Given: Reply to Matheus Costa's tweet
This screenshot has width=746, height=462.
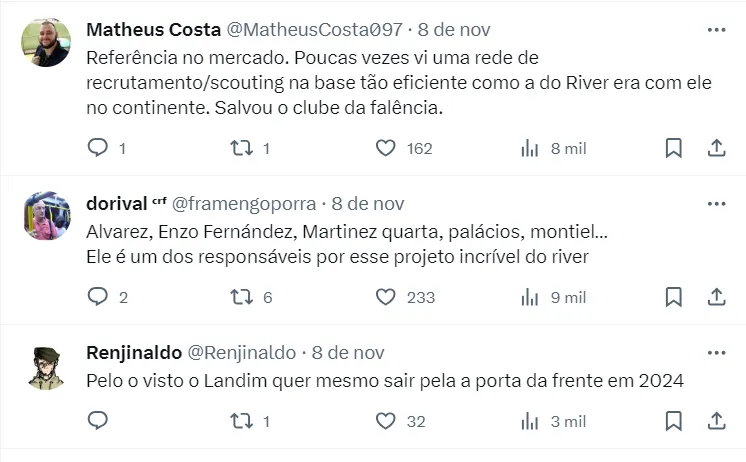Looking at the screenshot, I should [98, 148].
